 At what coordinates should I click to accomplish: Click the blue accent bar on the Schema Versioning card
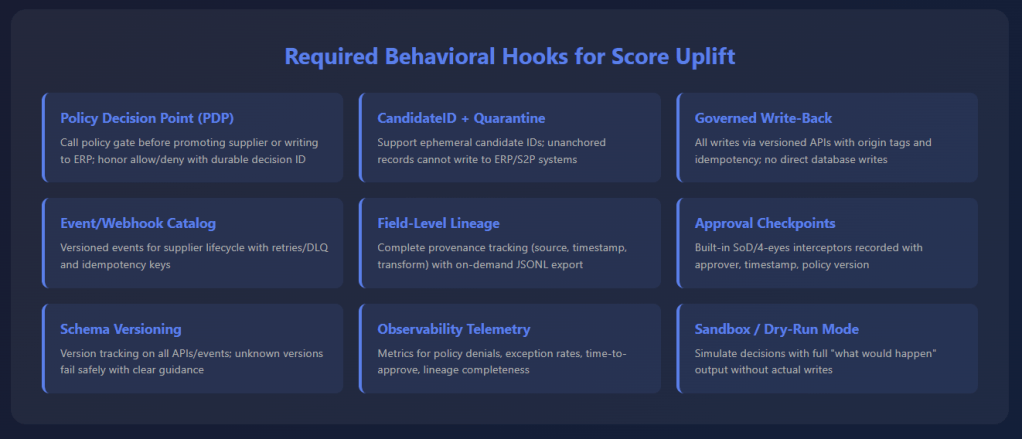pos(44,347)
